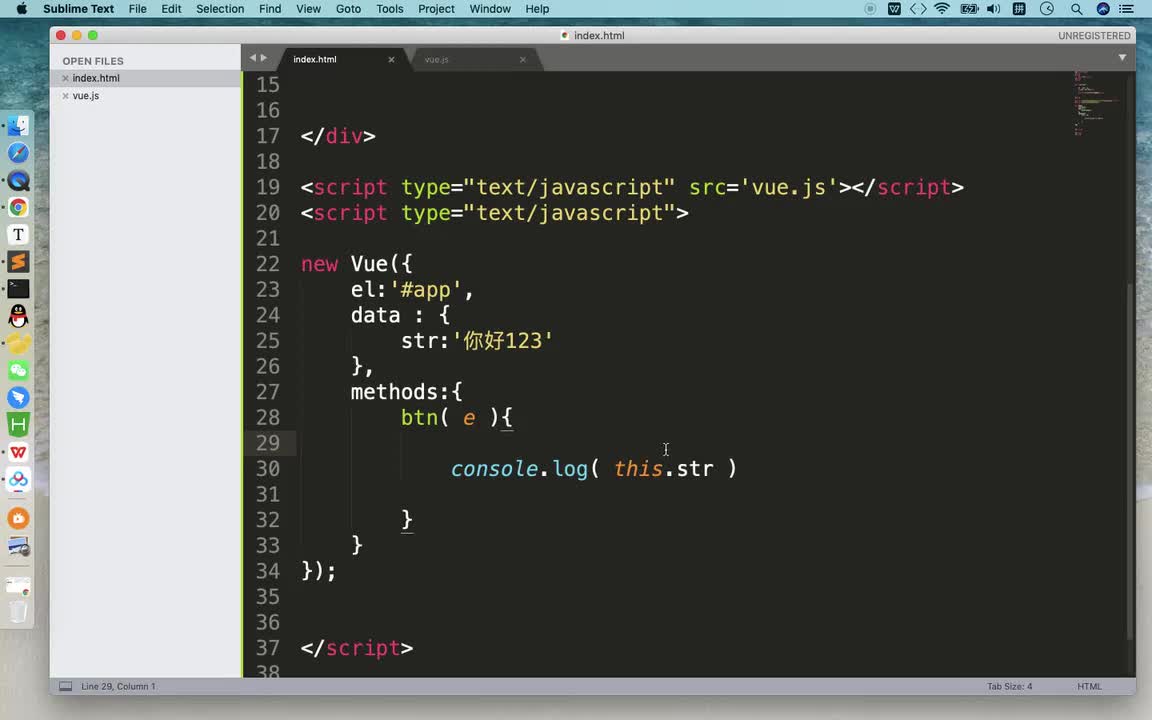Close the vue.js tab

click(522, 60)
